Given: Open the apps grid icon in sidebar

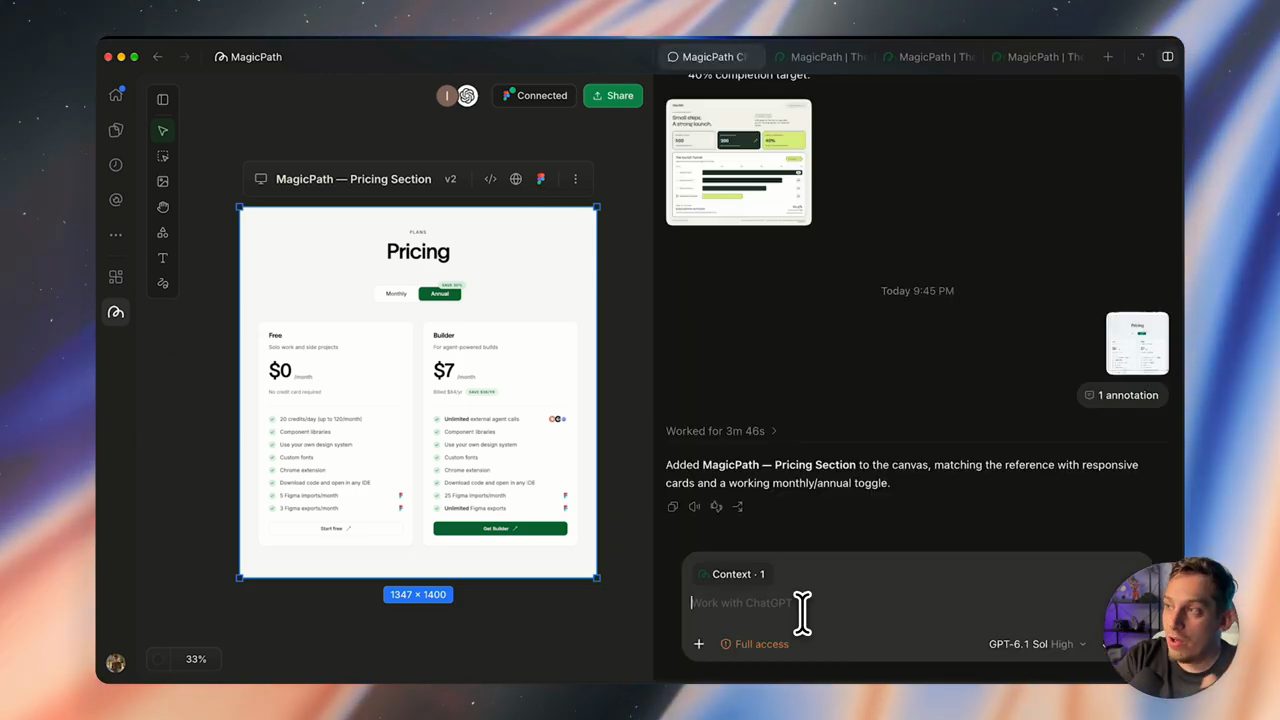Looking at the screenshot, I should click(116, 277).
